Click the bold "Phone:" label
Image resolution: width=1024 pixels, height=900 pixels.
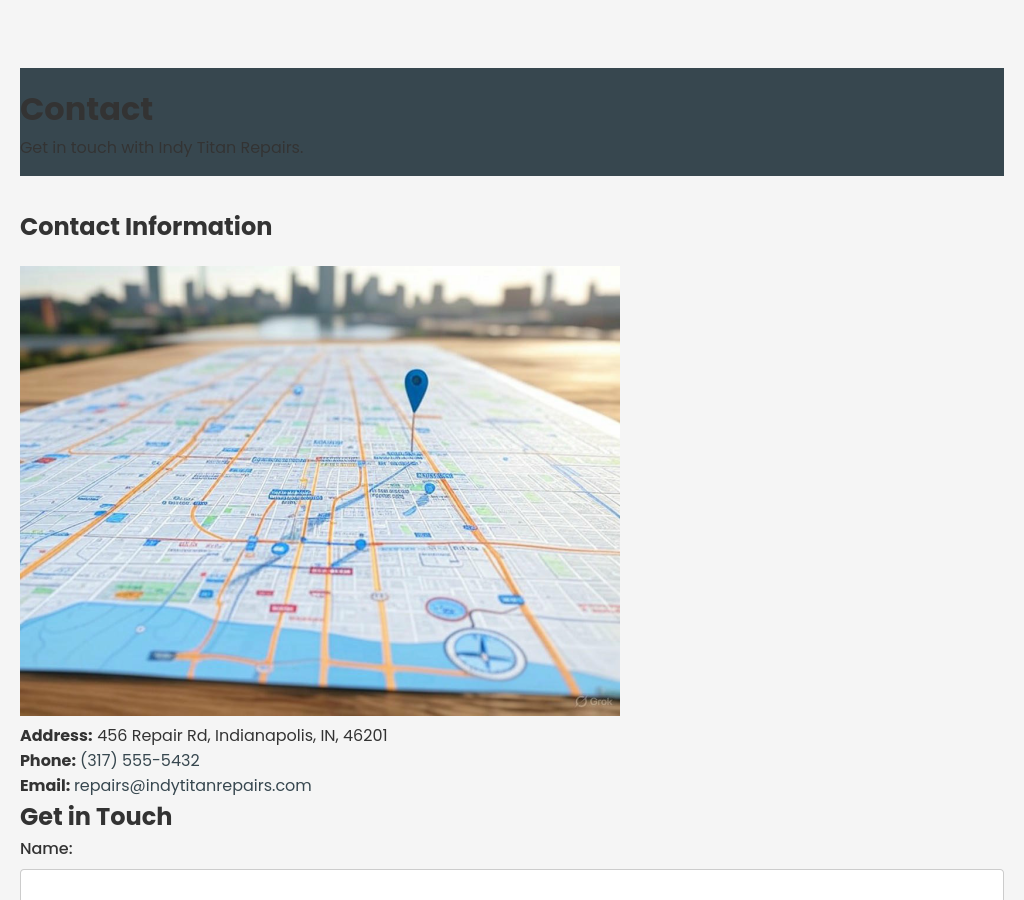pyautogui.click(x=48, y=760)
